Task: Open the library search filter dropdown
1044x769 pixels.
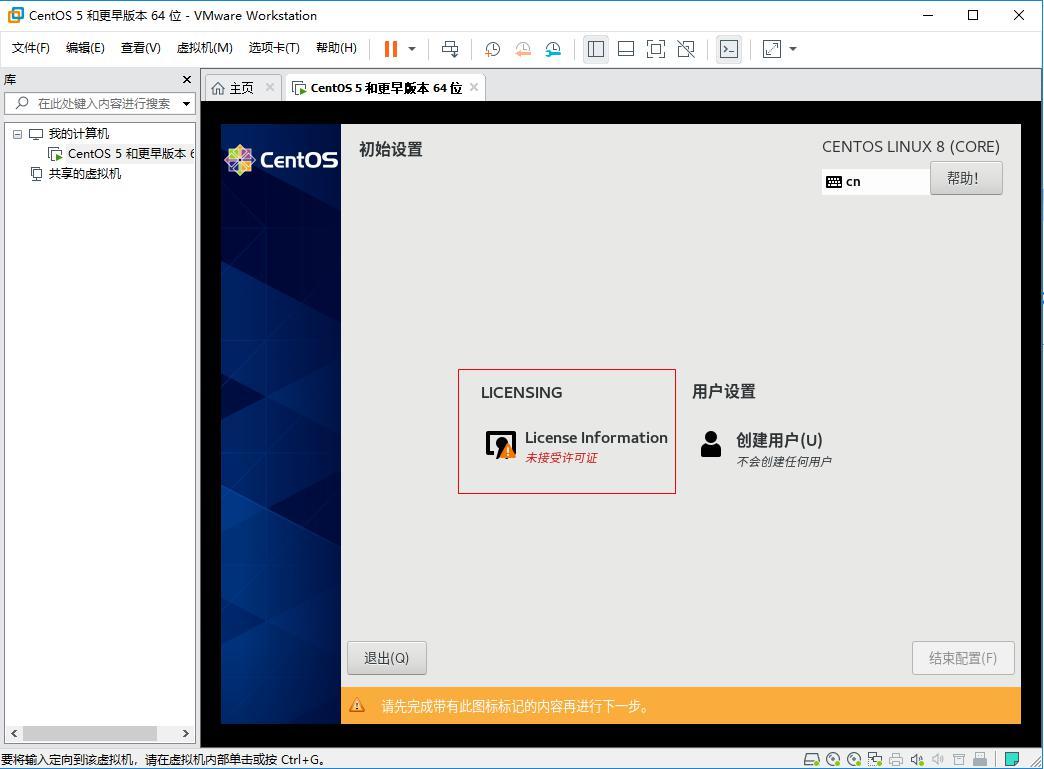Action: point(188,102)
